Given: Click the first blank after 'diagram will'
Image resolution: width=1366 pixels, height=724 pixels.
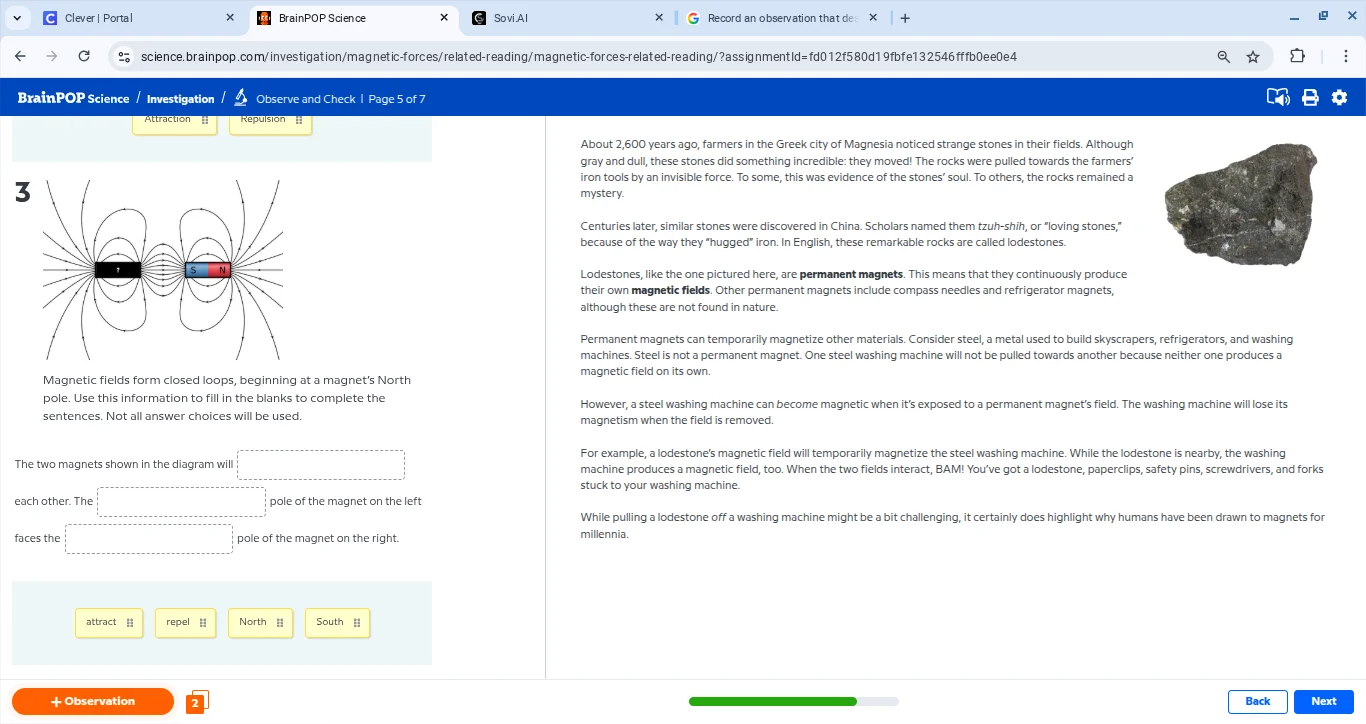Looking at the screenshot, I should click(x=321, y=465).
